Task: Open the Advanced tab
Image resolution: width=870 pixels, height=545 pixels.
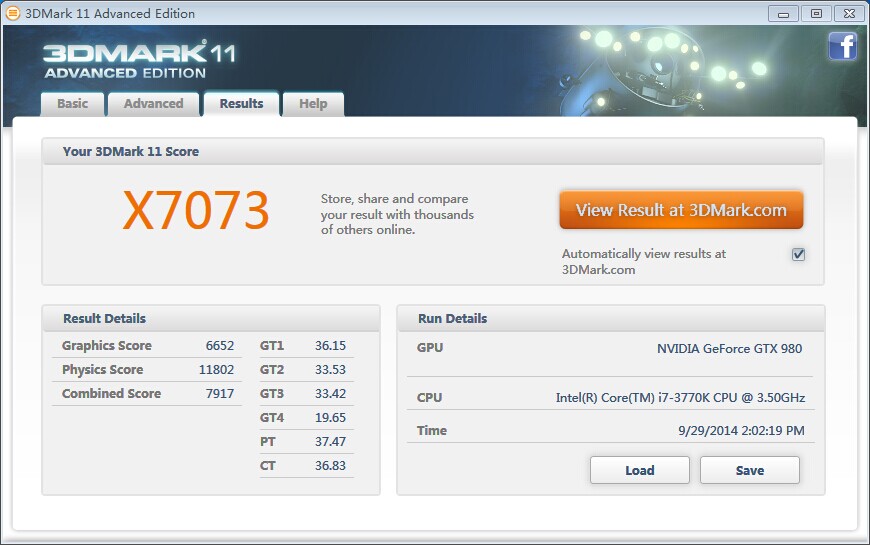Action: pyautogui.click(x=153, y=104)
